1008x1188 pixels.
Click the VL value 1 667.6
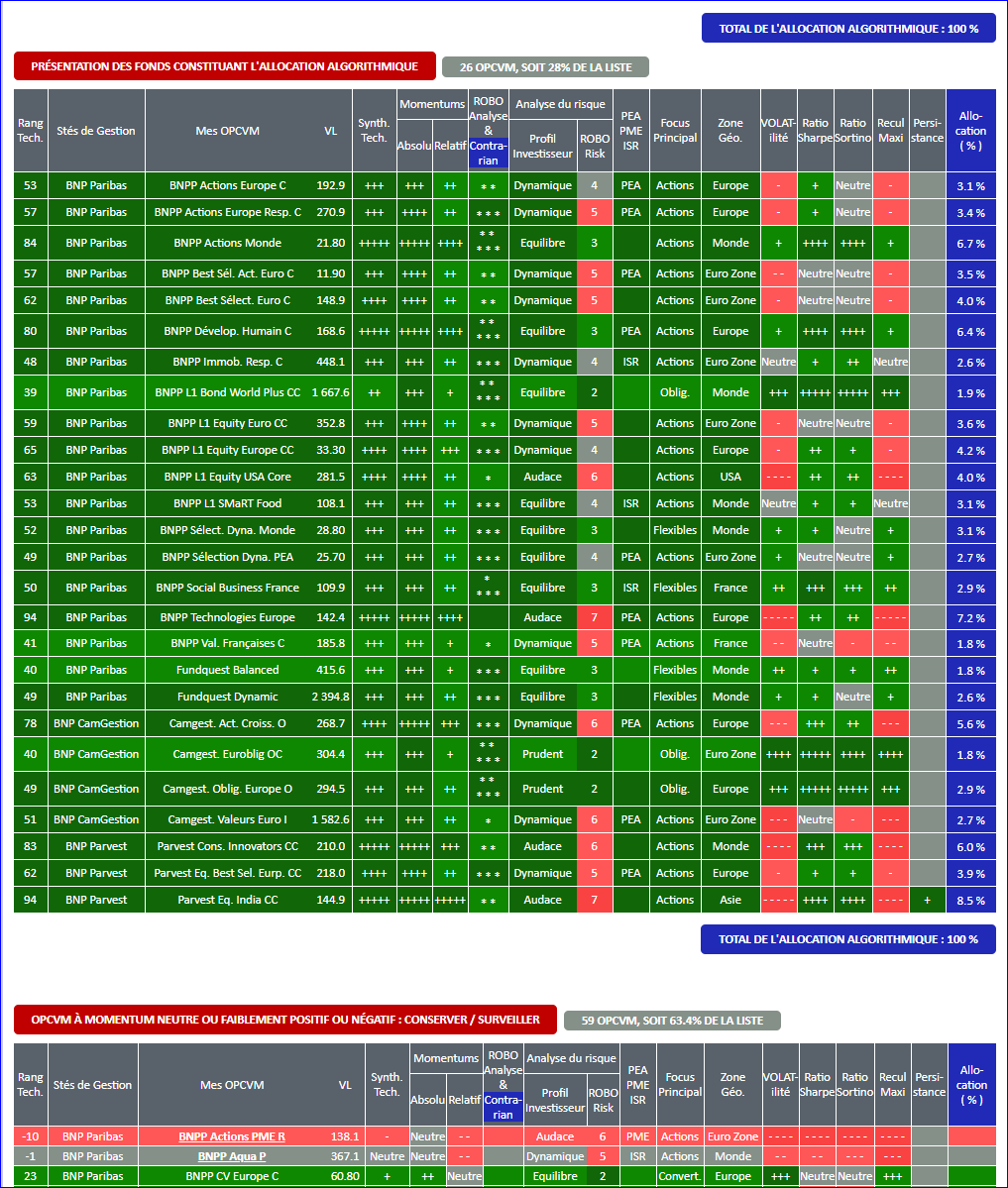[x=330, y=392]
